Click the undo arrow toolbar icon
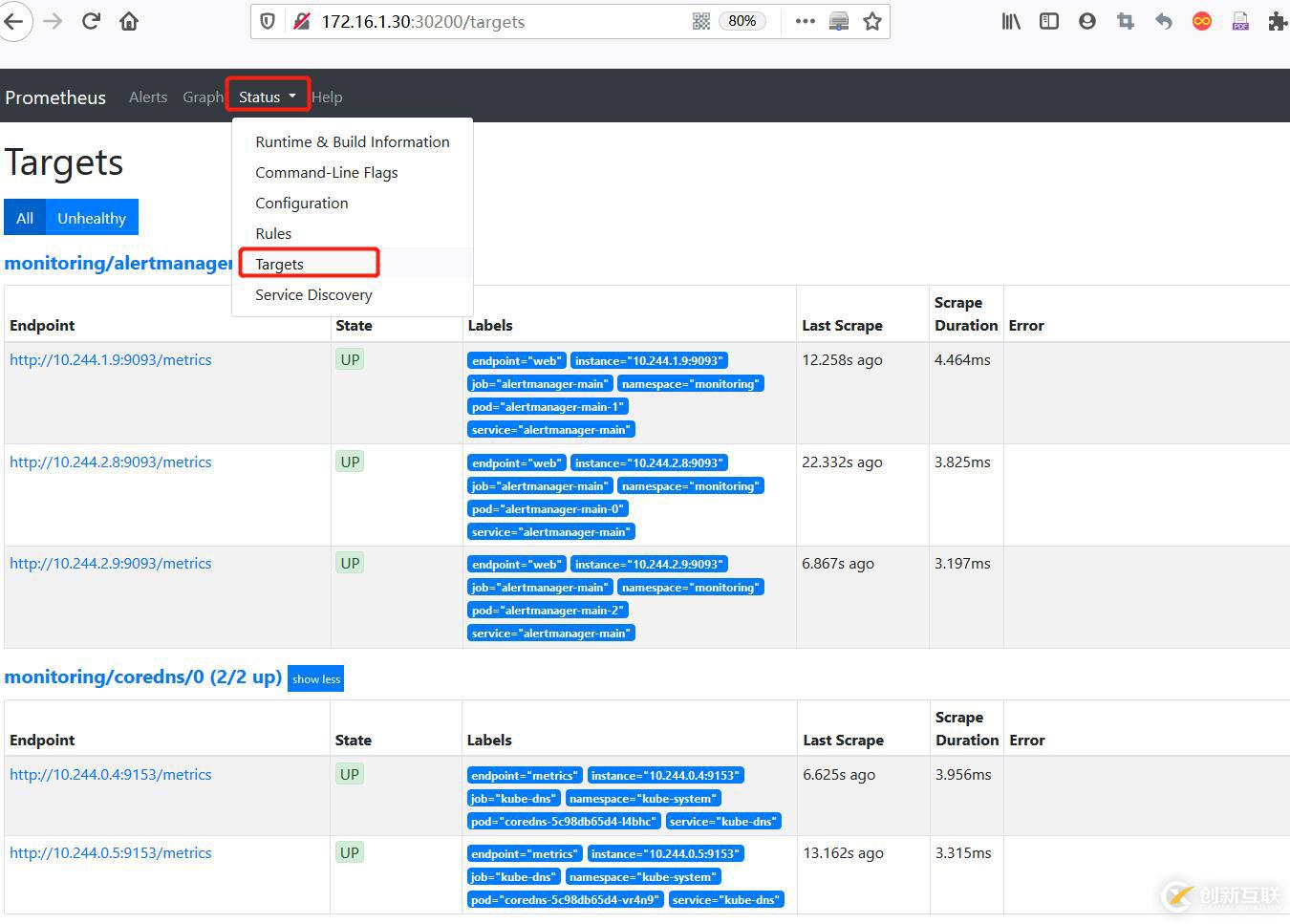1290x924 pixels. click(1164, 21)
